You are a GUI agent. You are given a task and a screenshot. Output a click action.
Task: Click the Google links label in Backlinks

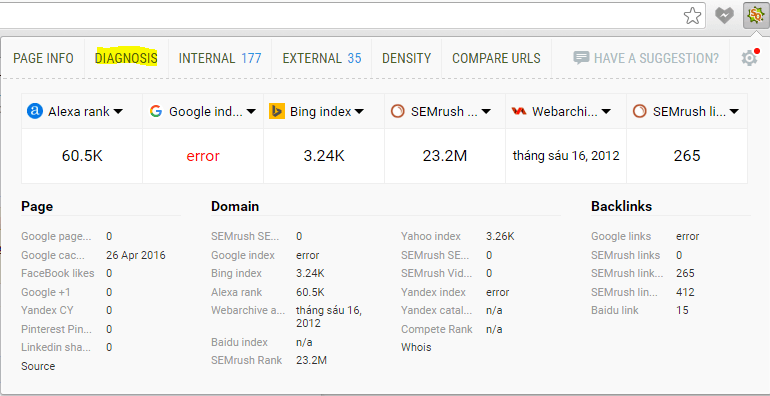pyautogui.click(x=621, y=236)
